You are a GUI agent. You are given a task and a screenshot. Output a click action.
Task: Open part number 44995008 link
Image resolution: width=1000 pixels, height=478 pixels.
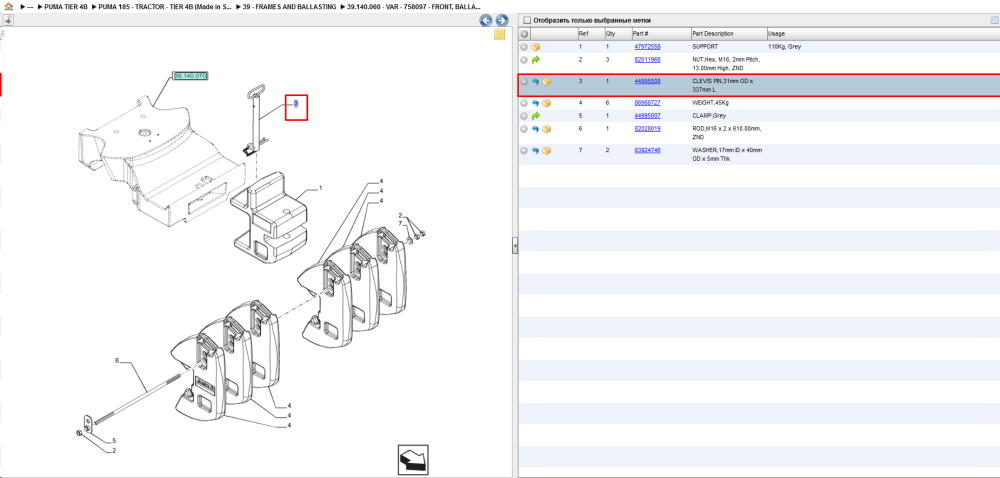tap(647, 82)
